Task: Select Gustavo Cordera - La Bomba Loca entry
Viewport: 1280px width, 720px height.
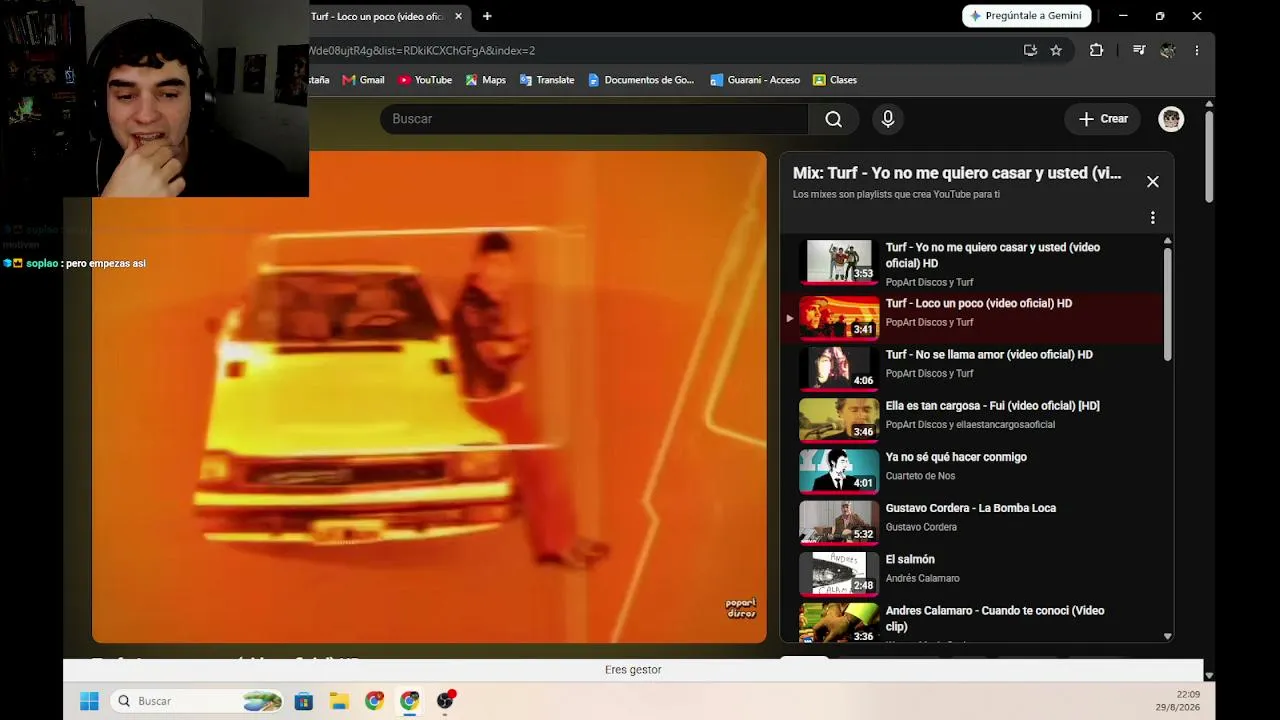Action: pos(972,521)
